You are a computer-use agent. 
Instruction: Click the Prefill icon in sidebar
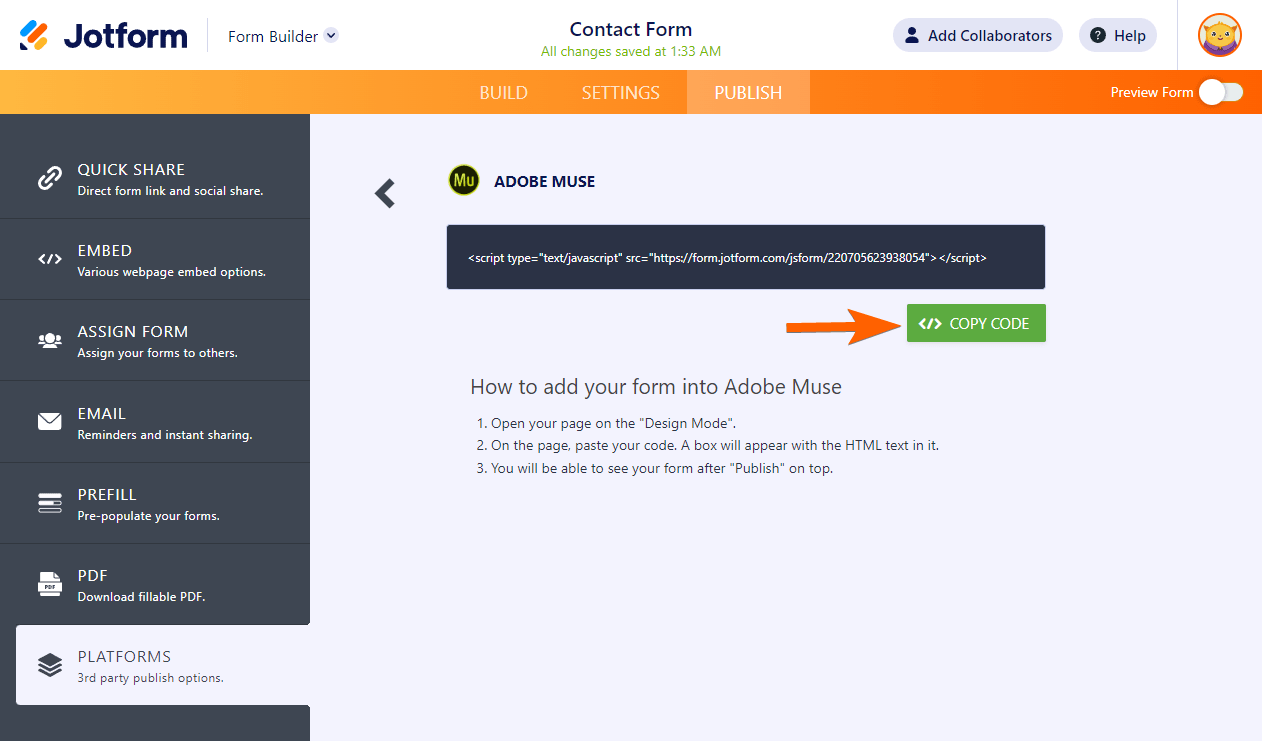[50, 503]
